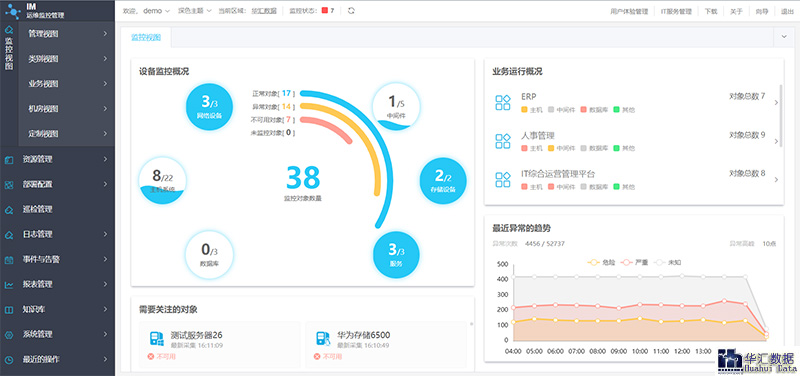
Task: Click the 日志管理 sidebar icon
Action: (9, 235)
